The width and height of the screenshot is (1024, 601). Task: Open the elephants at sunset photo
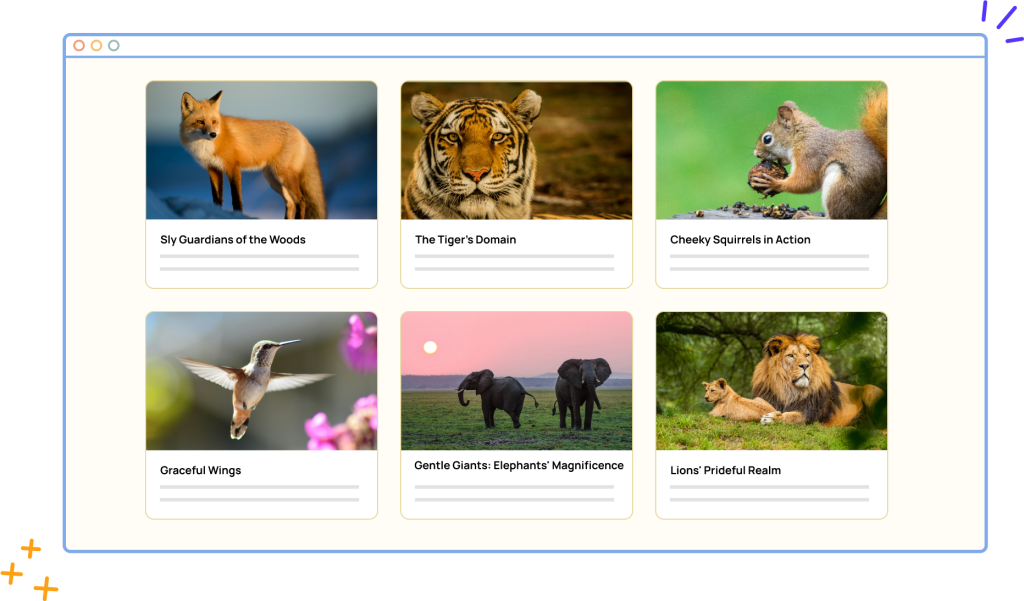pos(516,381)
